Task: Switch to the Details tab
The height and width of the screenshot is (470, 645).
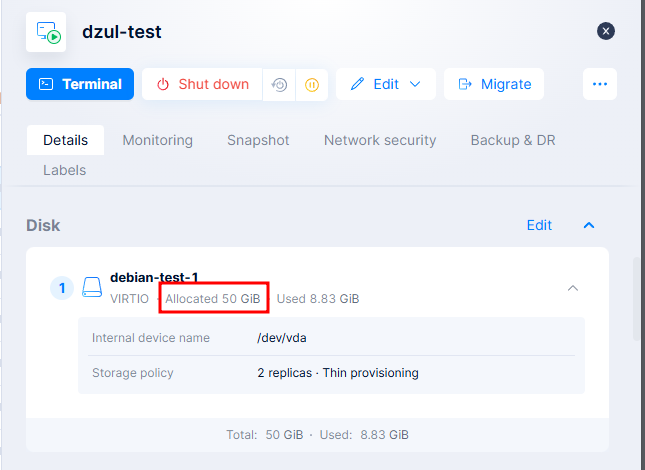Action: point(65,140)
